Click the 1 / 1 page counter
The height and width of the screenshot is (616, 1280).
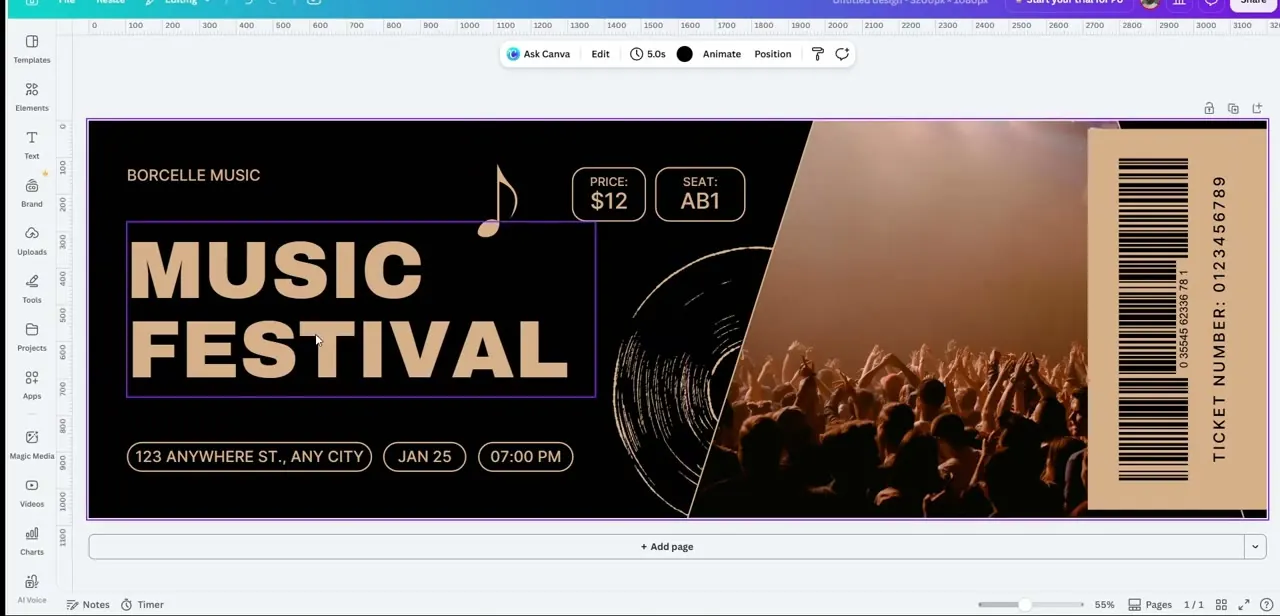[x=1193, y=604]
